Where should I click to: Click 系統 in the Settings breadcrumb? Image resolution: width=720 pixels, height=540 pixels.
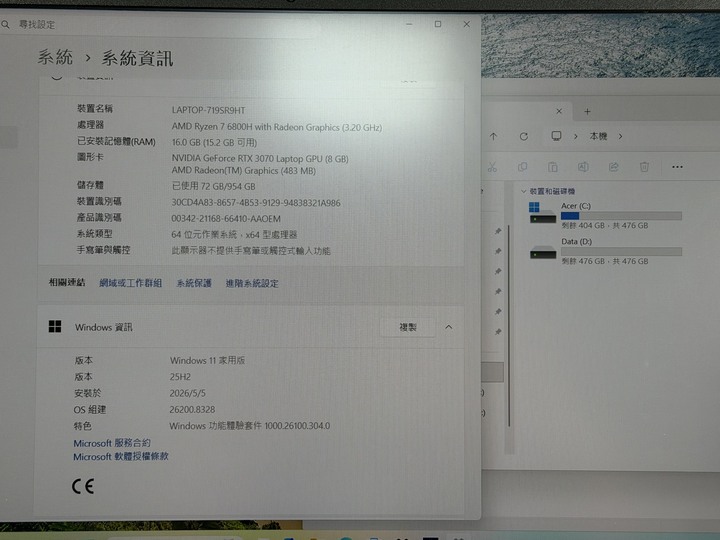[55, 57]
